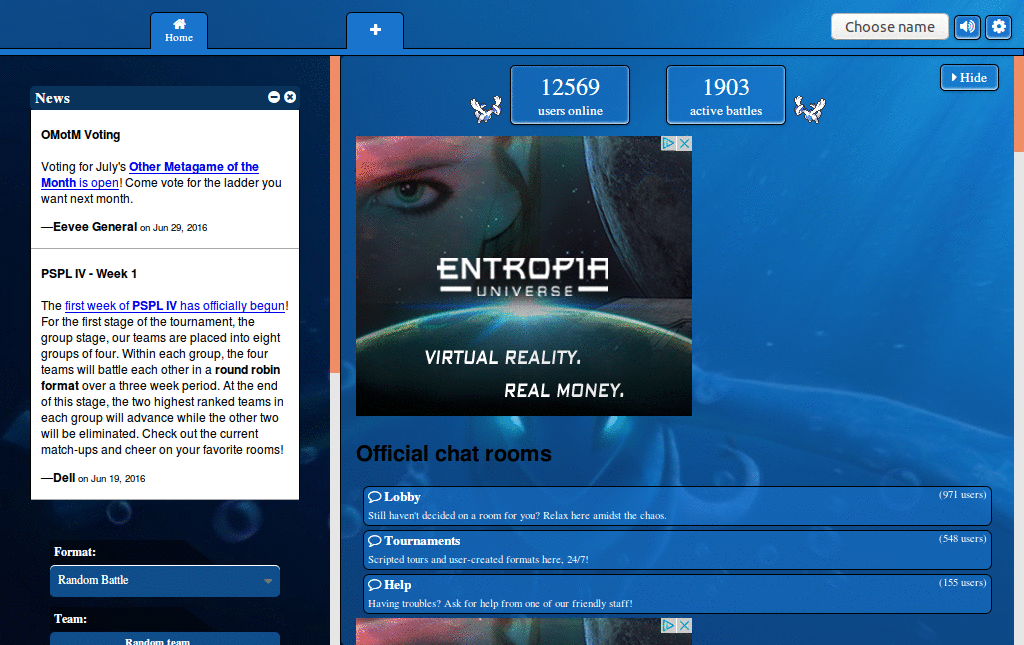Close the News panel
Image resolution: width=1024 pixels, height=645 pixels.
point(290,97)
